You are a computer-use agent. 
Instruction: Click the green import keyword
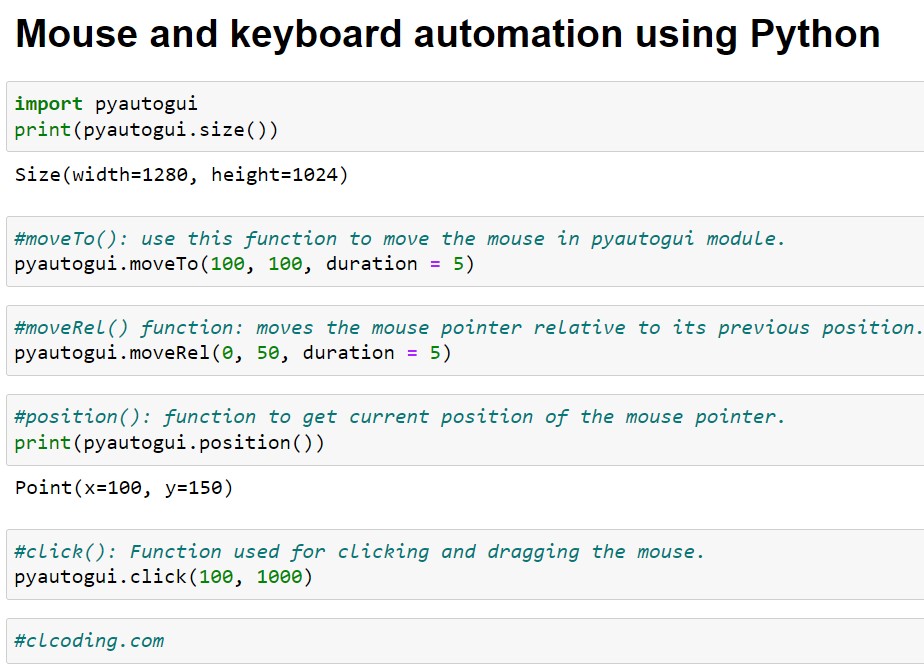click(48, 104)
